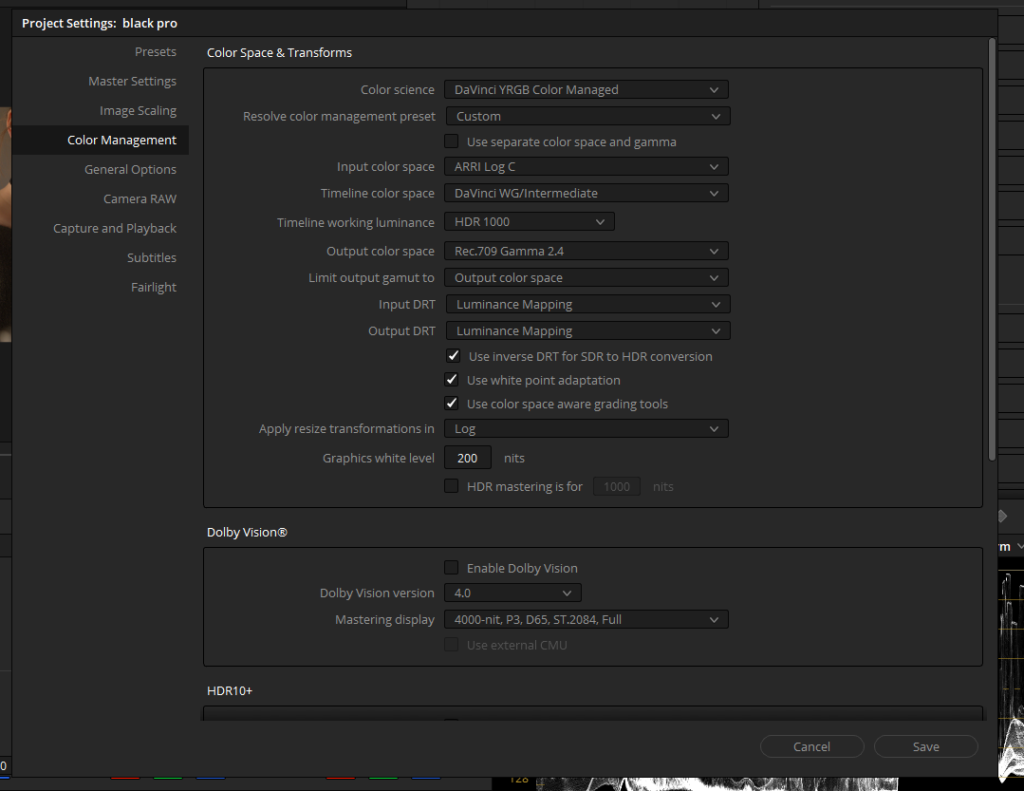
Task: Click the Cancel button
Action: coord(812,747)
